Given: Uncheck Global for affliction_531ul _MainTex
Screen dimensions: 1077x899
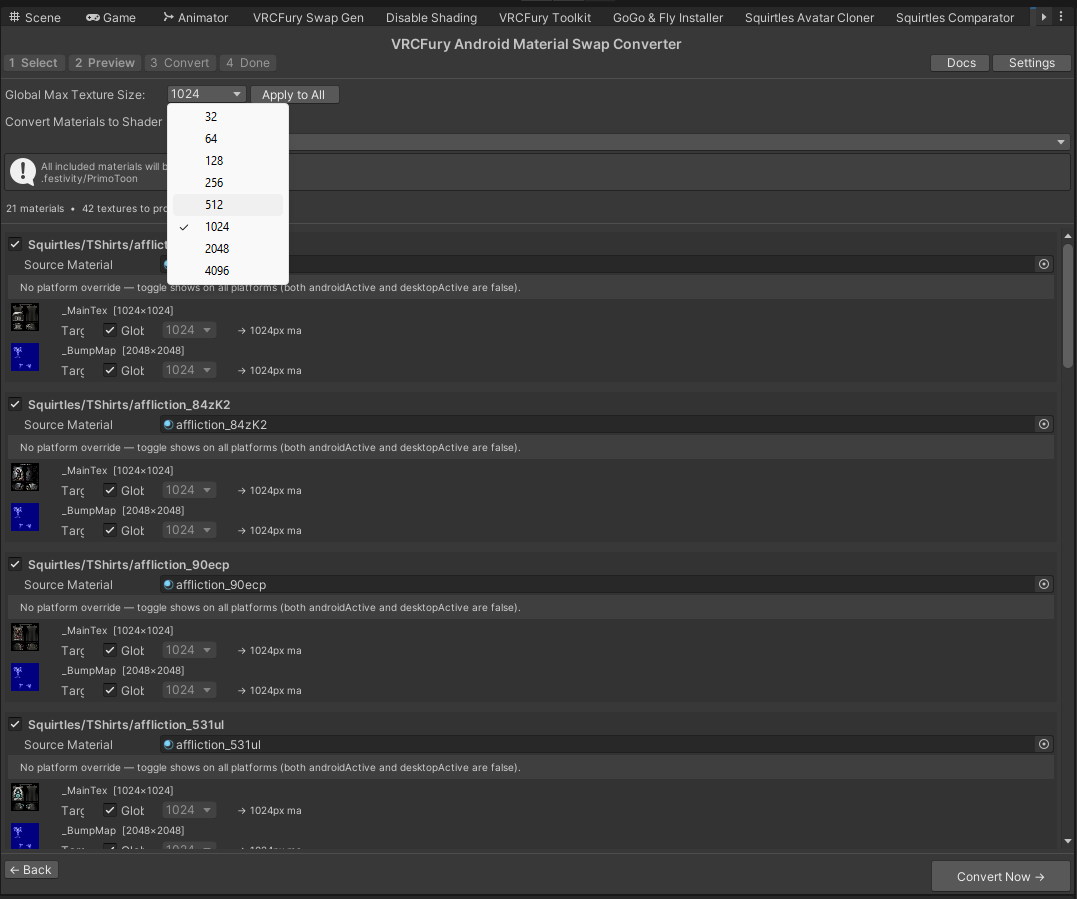Looking at the screenshot, I should pyautogui.click(x=110, y=810).
